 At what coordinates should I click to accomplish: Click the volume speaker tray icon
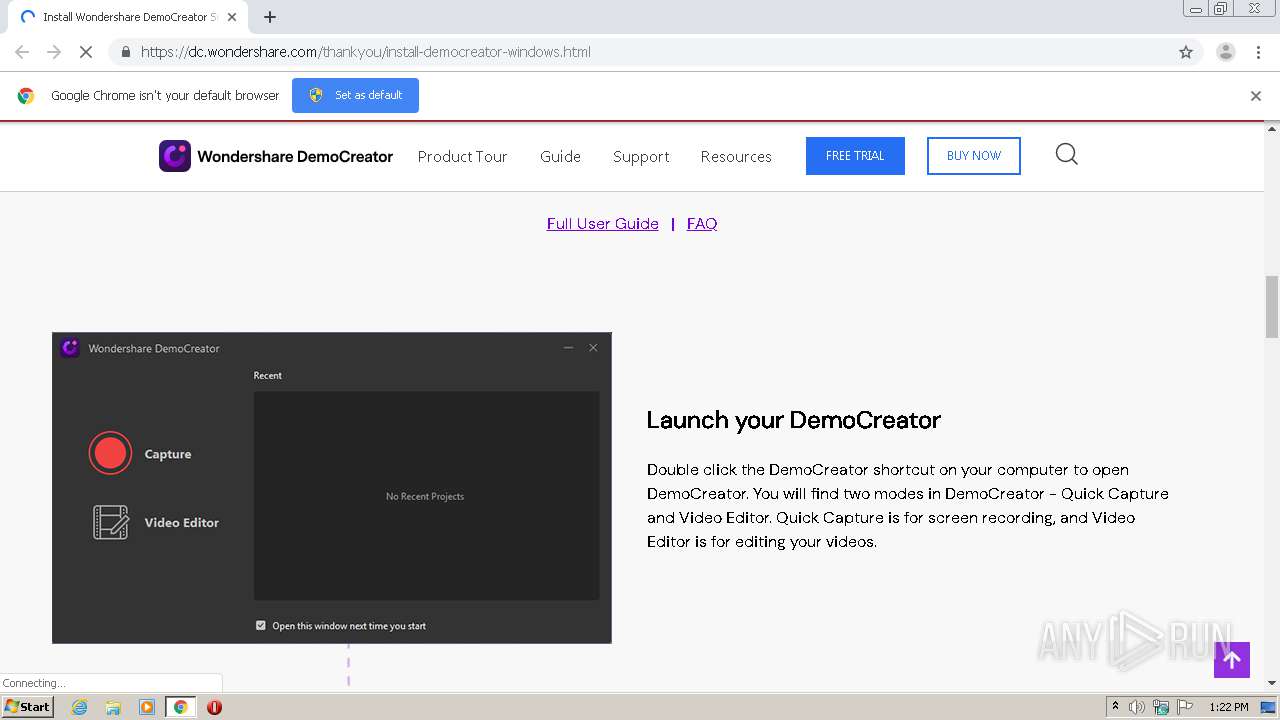[x=1137, y=707]
